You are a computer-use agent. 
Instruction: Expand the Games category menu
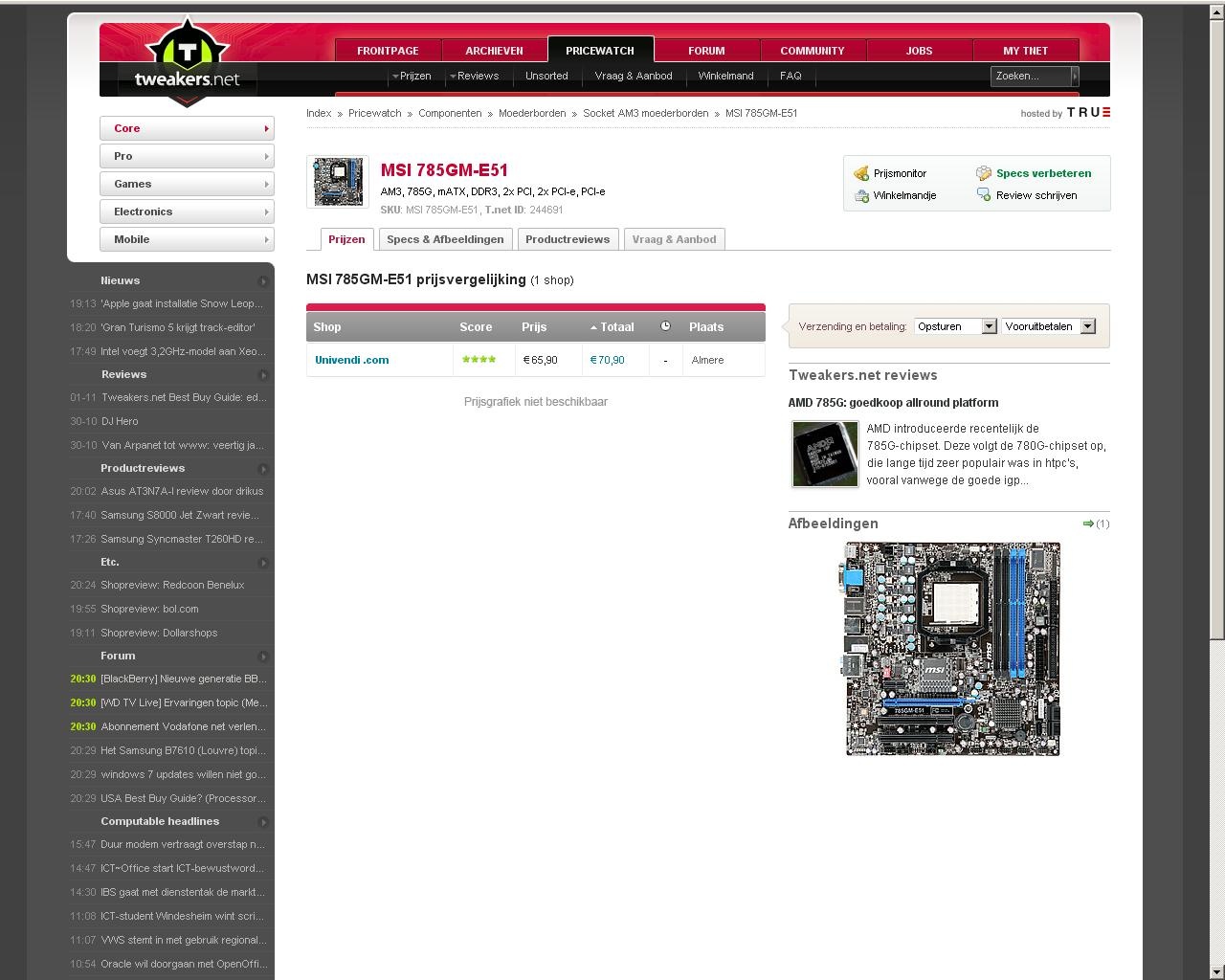coord(187,184)
